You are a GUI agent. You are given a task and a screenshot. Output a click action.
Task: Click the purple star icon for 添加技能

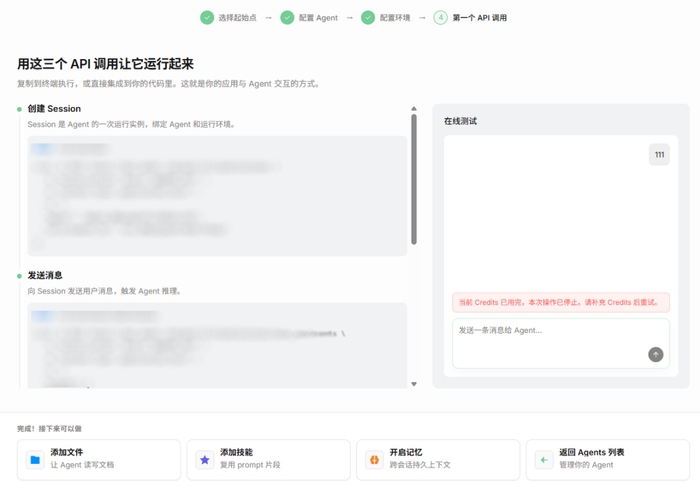click(x=204, y=460)
